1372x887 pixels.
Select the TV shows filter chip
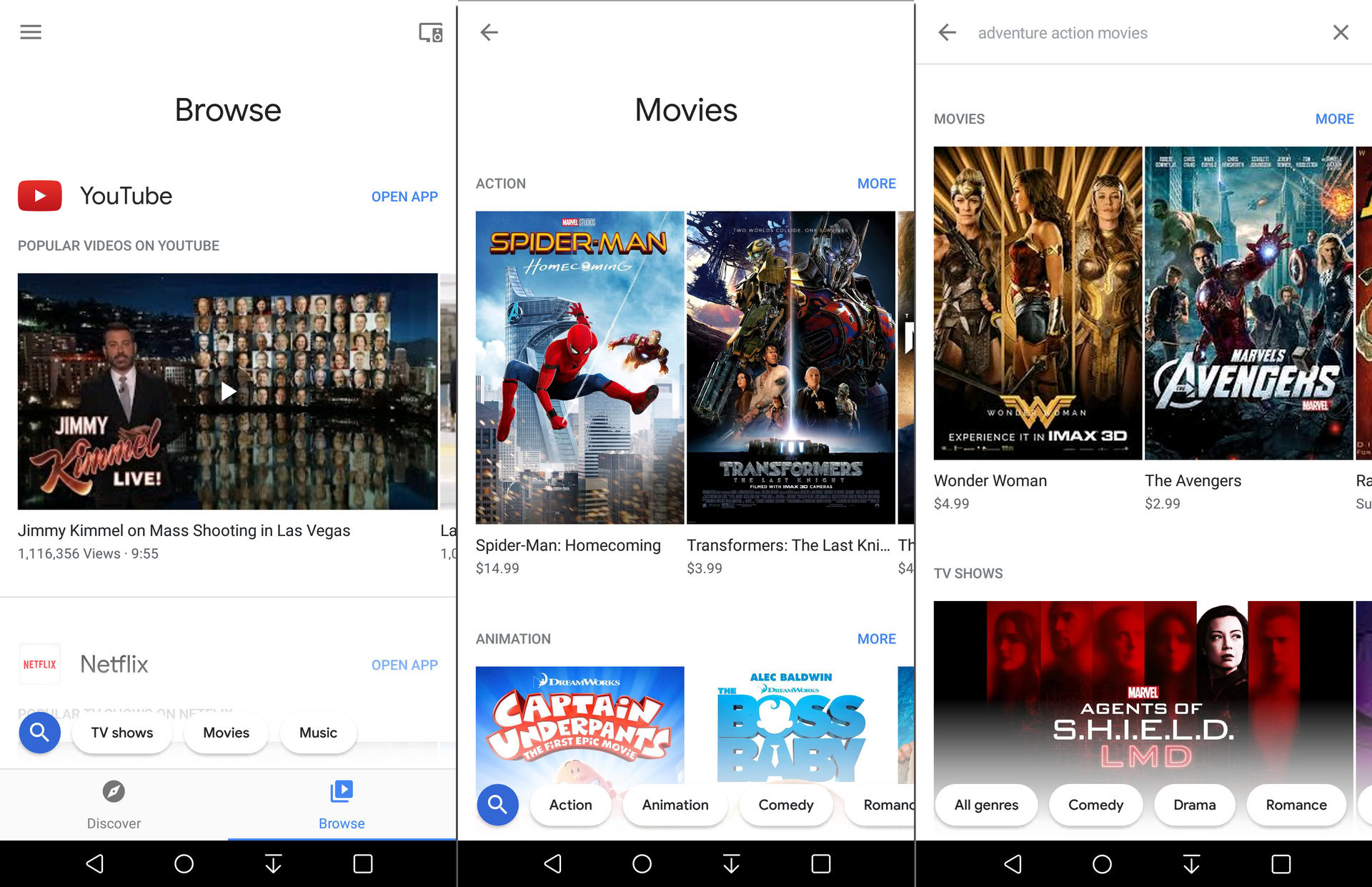coord(122,733)
